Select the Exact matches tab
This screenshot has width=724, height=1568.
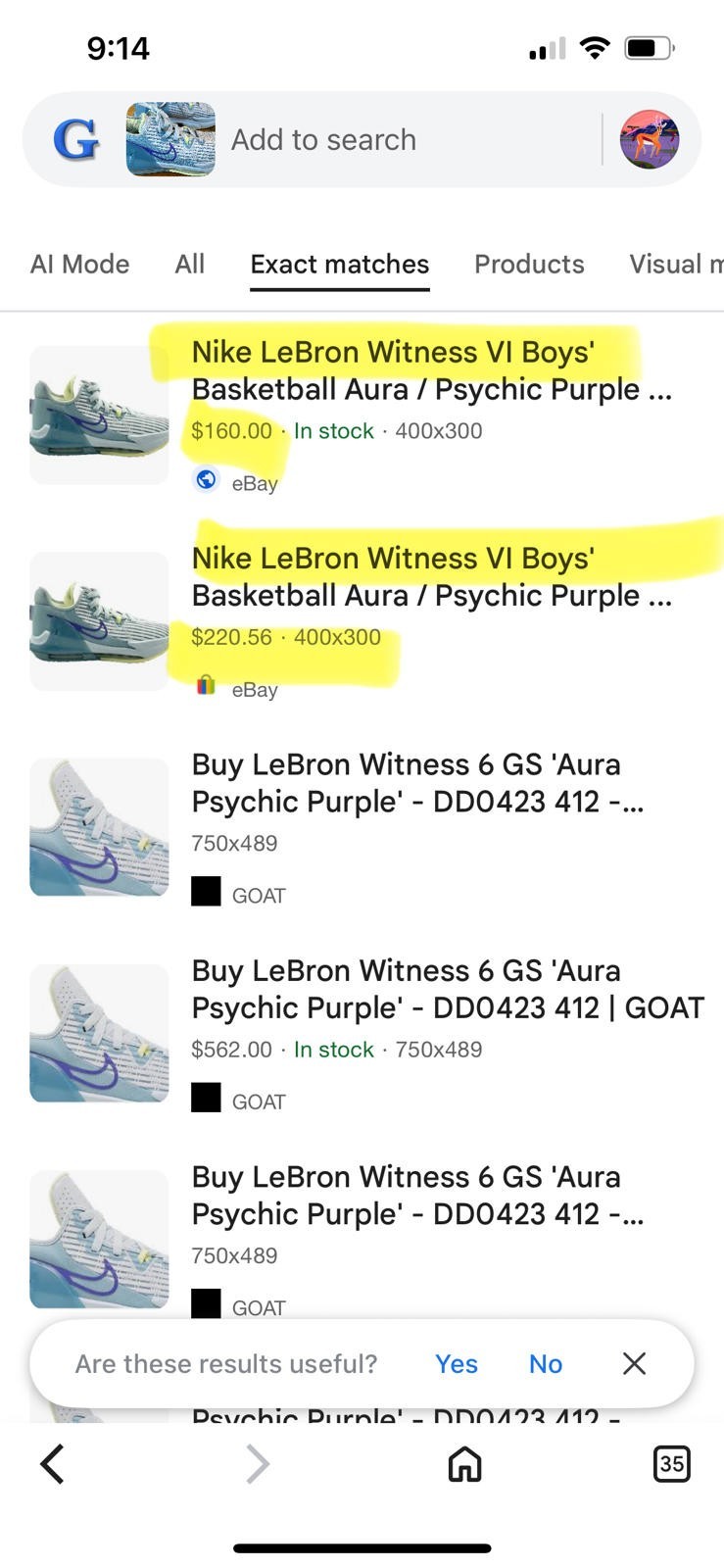[339, 264]
